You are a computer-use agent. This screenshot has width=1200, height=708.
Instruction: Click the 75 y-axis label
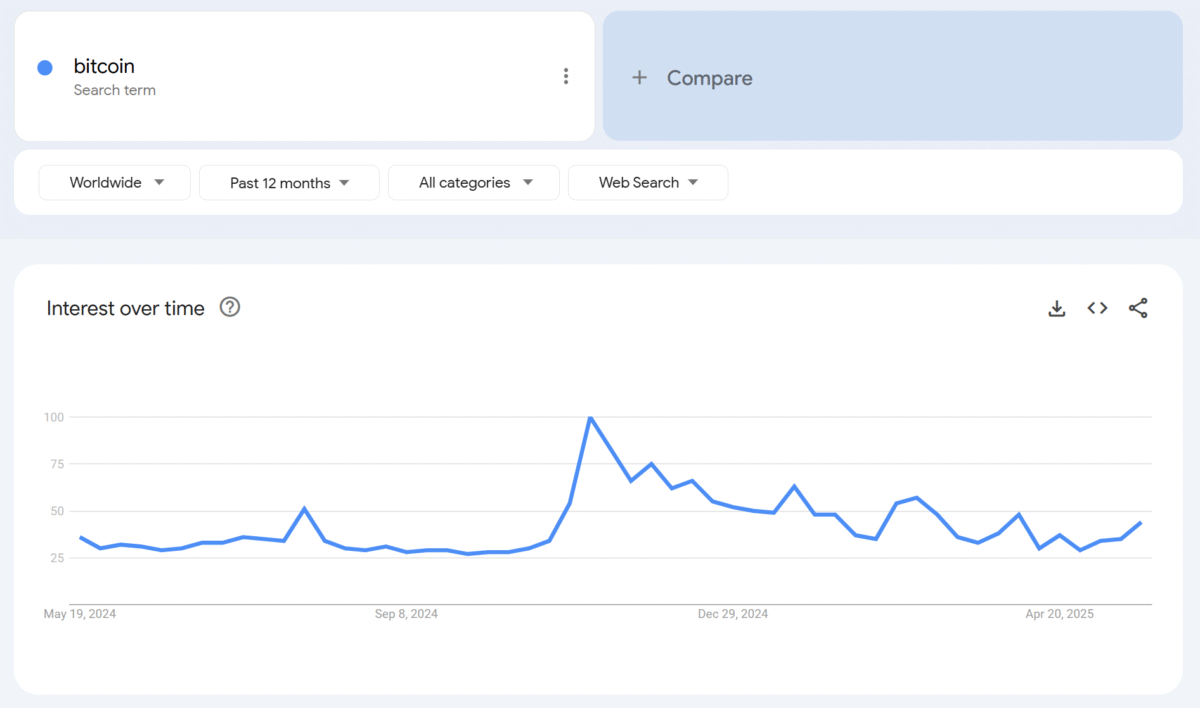(x=57, y=464)
